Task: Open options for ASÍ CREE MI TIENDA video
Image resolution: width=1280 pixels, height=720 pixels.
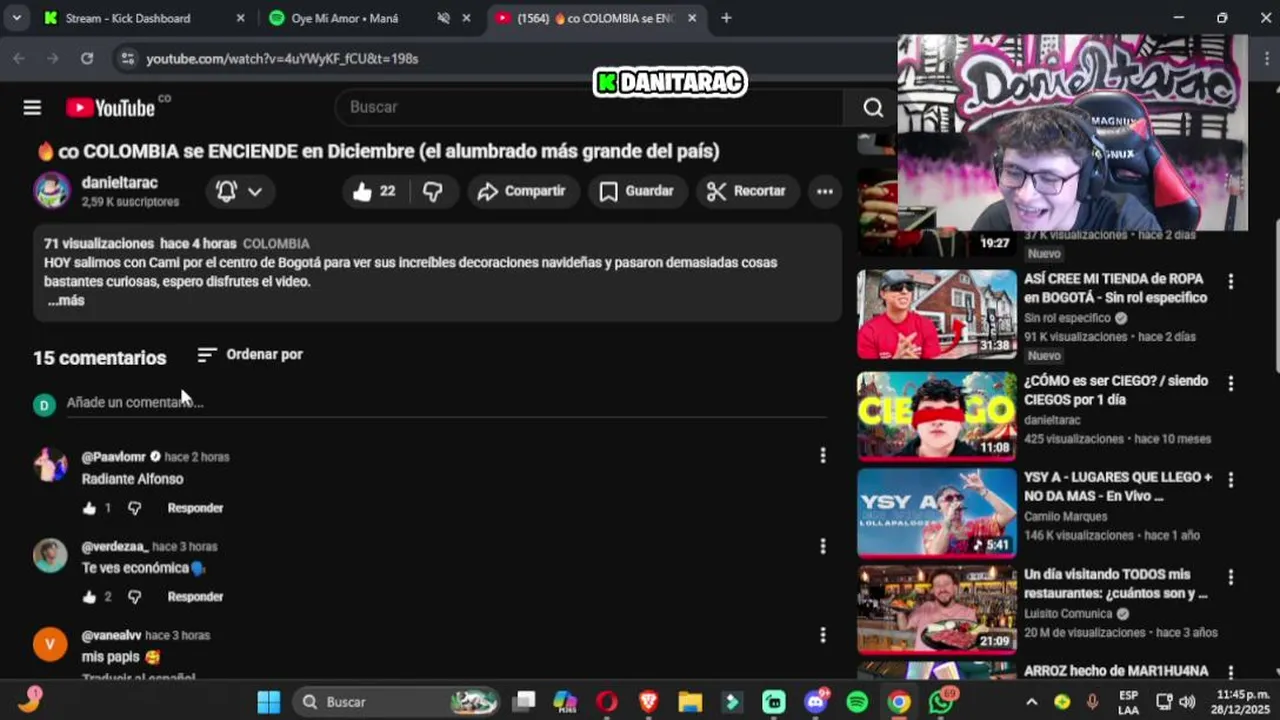Action: tap(1231, 282)
